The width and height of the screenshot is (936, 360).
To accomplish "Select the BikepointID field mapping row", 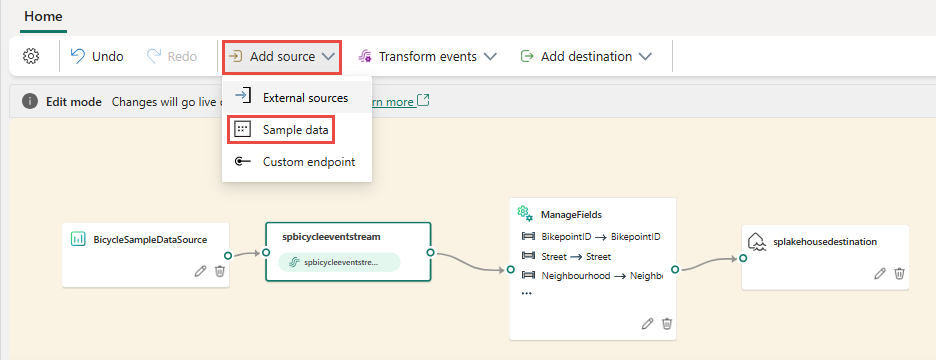I will click(x=591, y=236).
